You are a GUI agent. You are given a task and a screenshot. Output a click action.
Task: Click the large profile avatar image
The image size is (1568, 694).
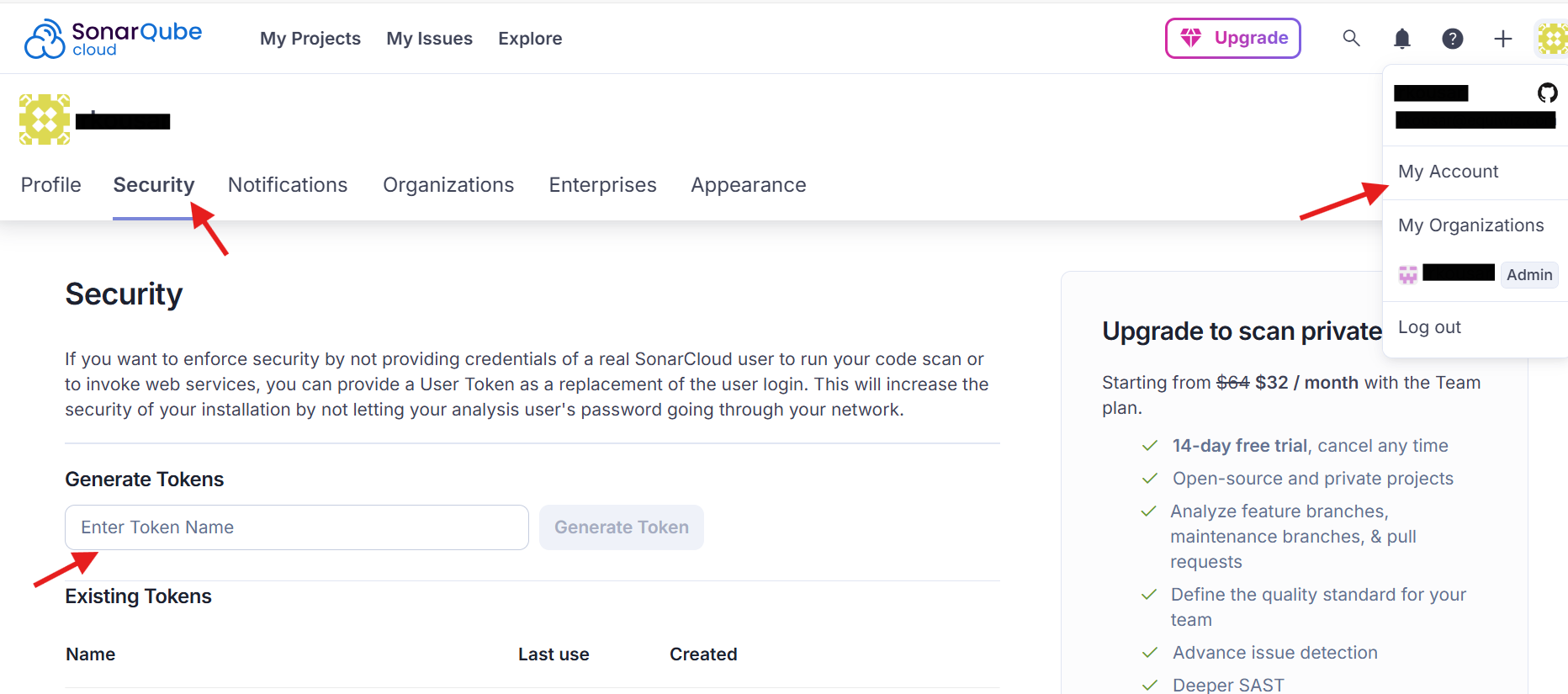pyautogui.click(x=45, y=119)
